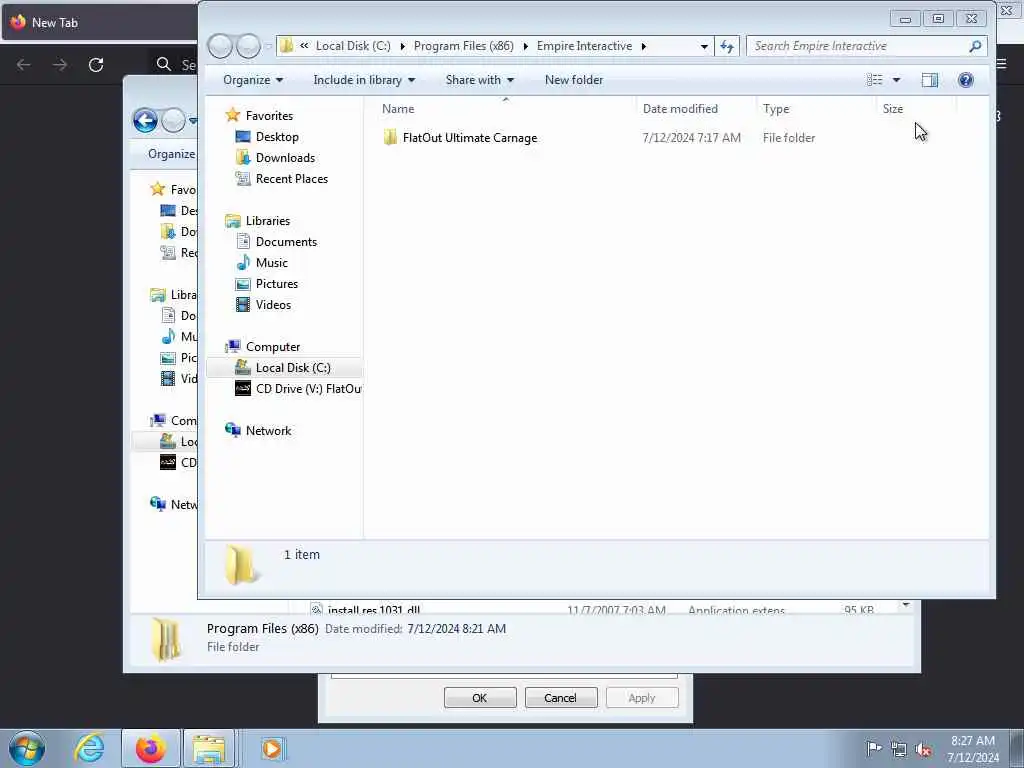1024x768 pixels.
Task: Open address bar history dropdown arrow
Action: 704,46
